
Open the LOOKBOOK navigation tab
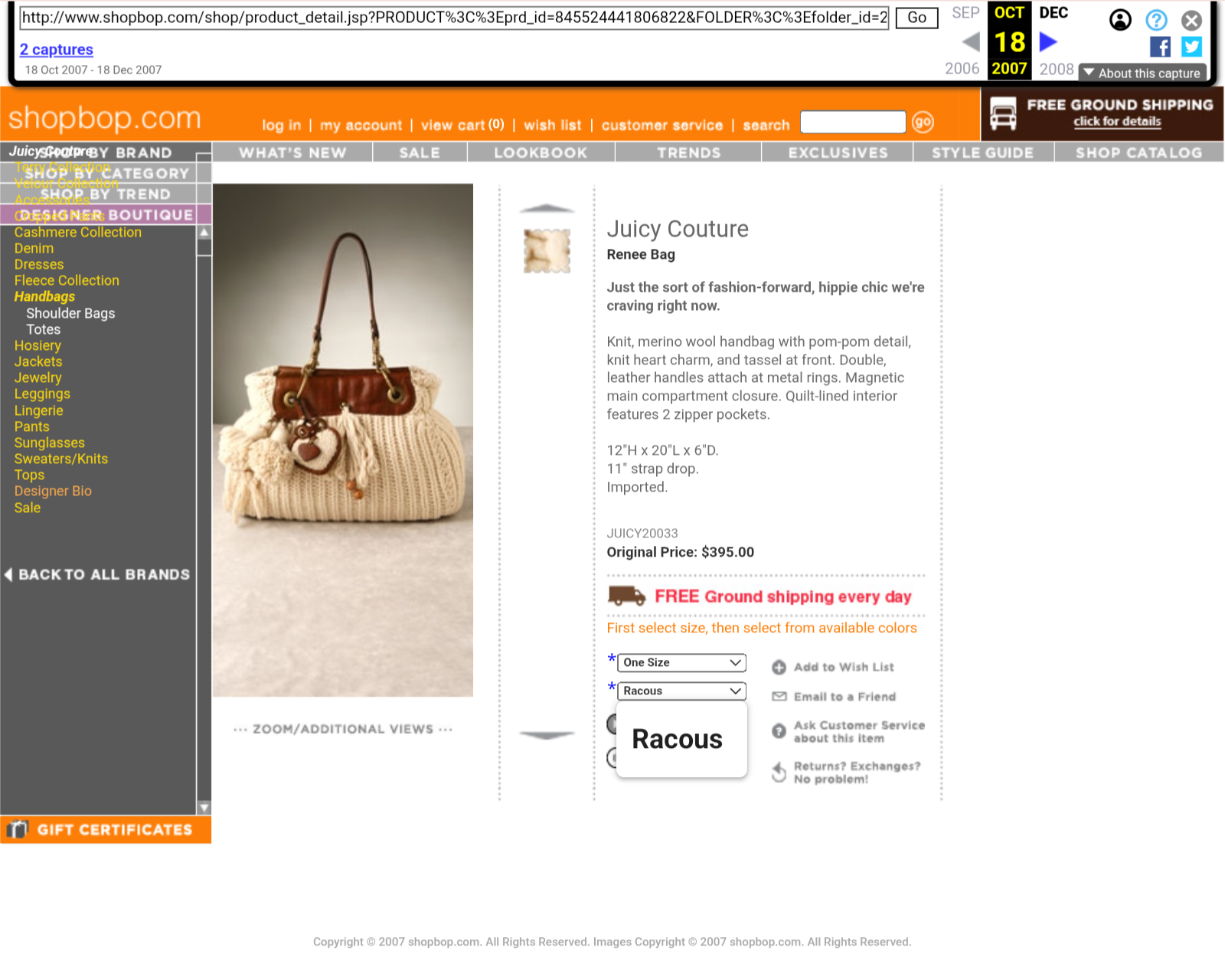(x=541, y=153)
